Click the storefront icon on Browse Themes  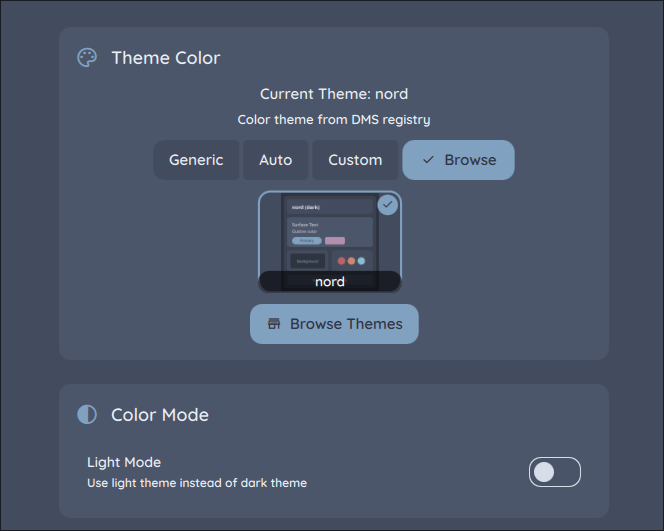pyautogui.click(x=274, y=324)
